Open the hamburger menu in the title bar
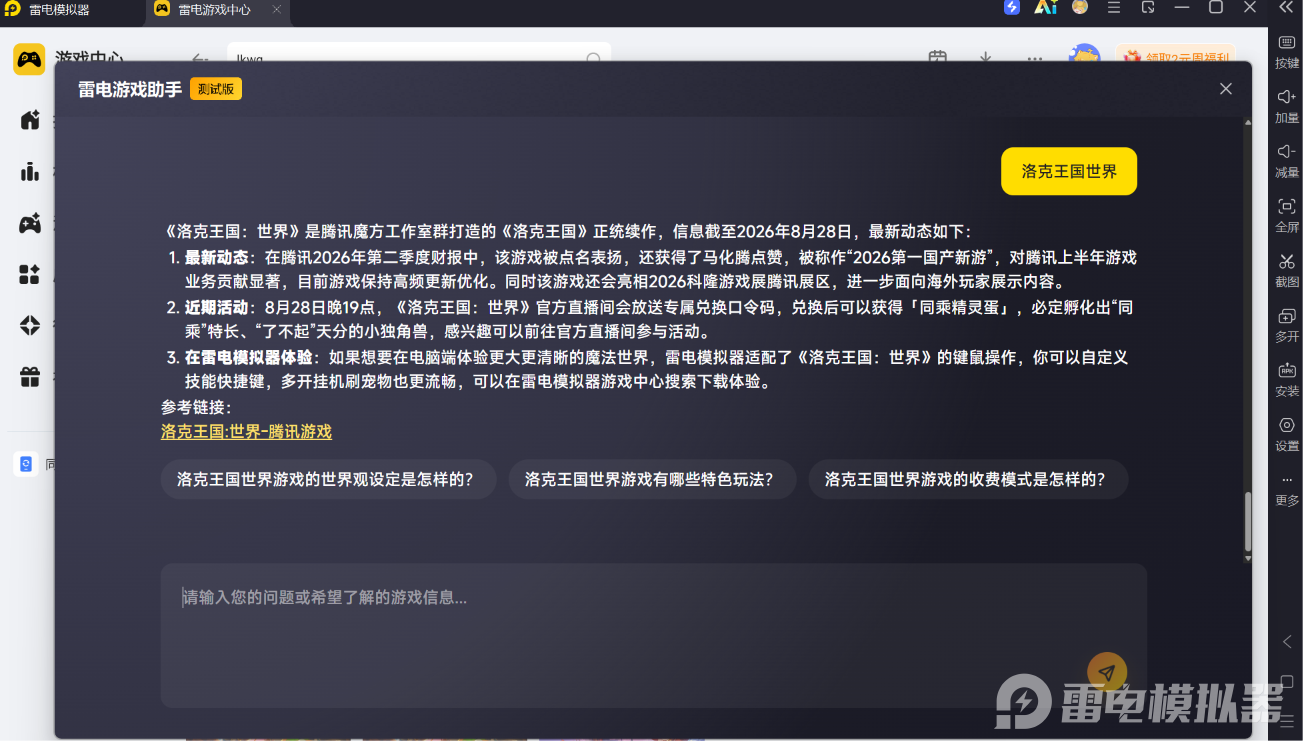Viewport: 1303px width, 741px height. pyautogui.click(x=1114, y=8)
